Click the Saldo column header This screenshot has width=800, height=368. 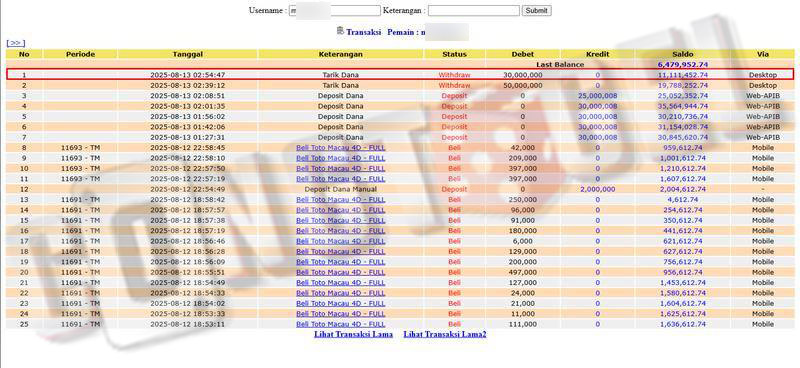point(683,54)
